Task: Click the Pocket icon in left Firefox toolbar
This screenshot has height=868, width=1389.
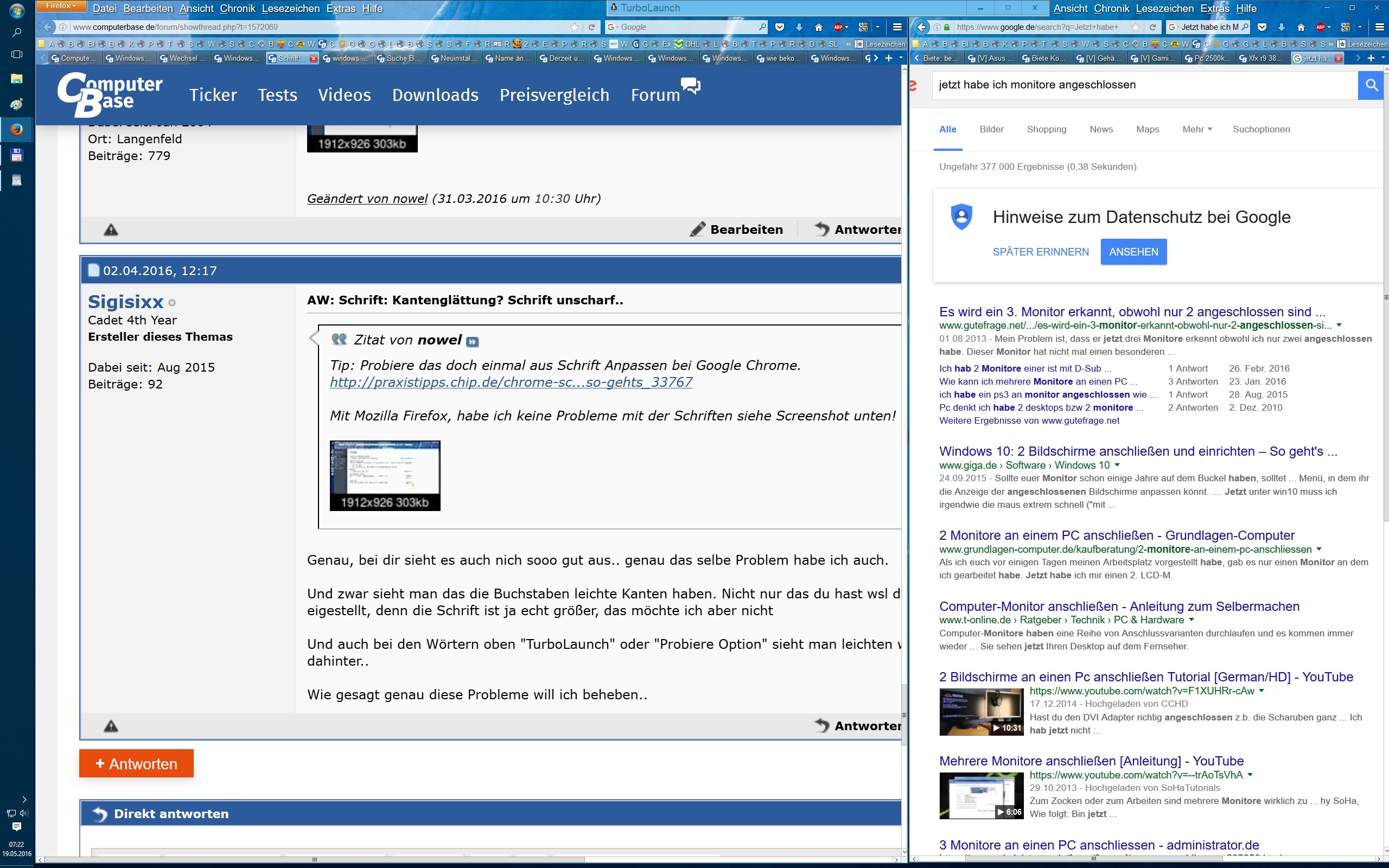Action: pos(780,27)
